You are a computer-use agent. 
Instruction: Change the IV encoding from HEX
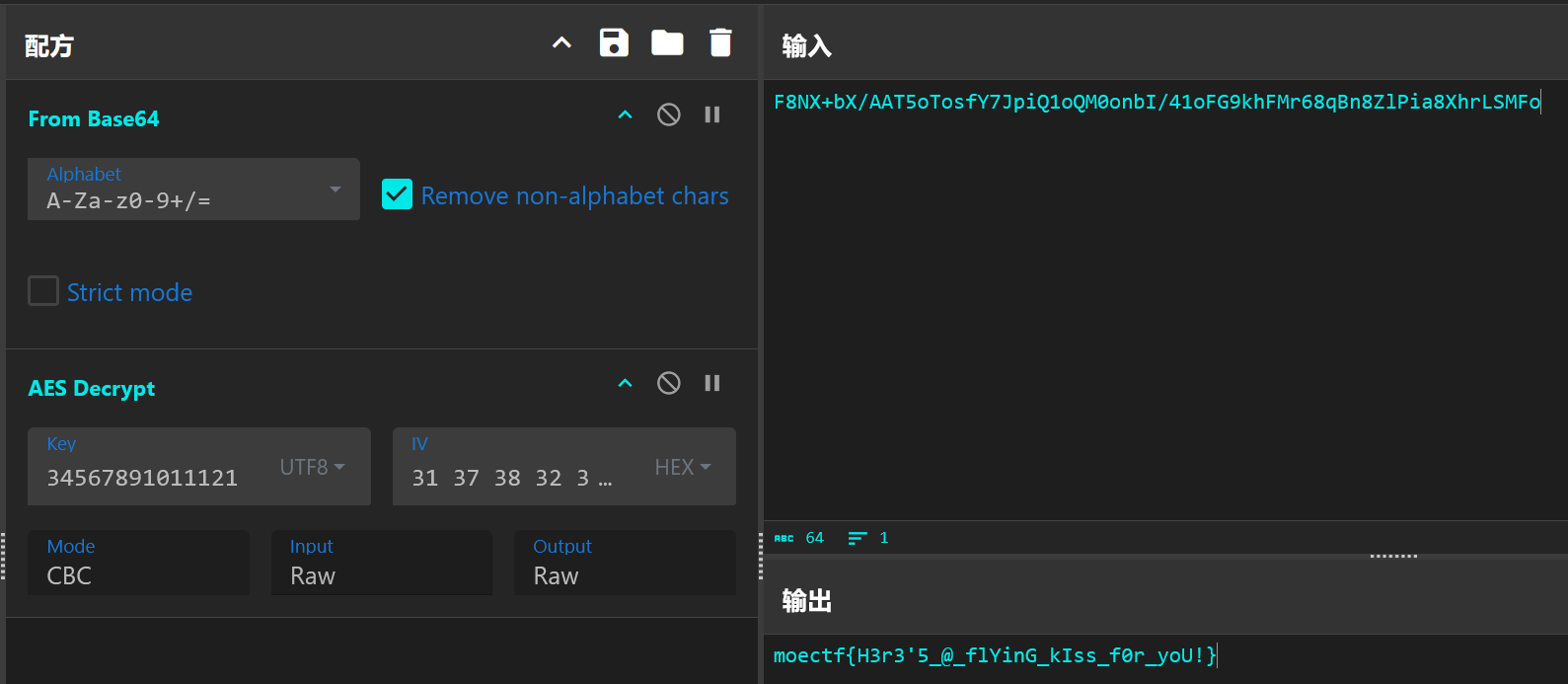tap(682, 467)
